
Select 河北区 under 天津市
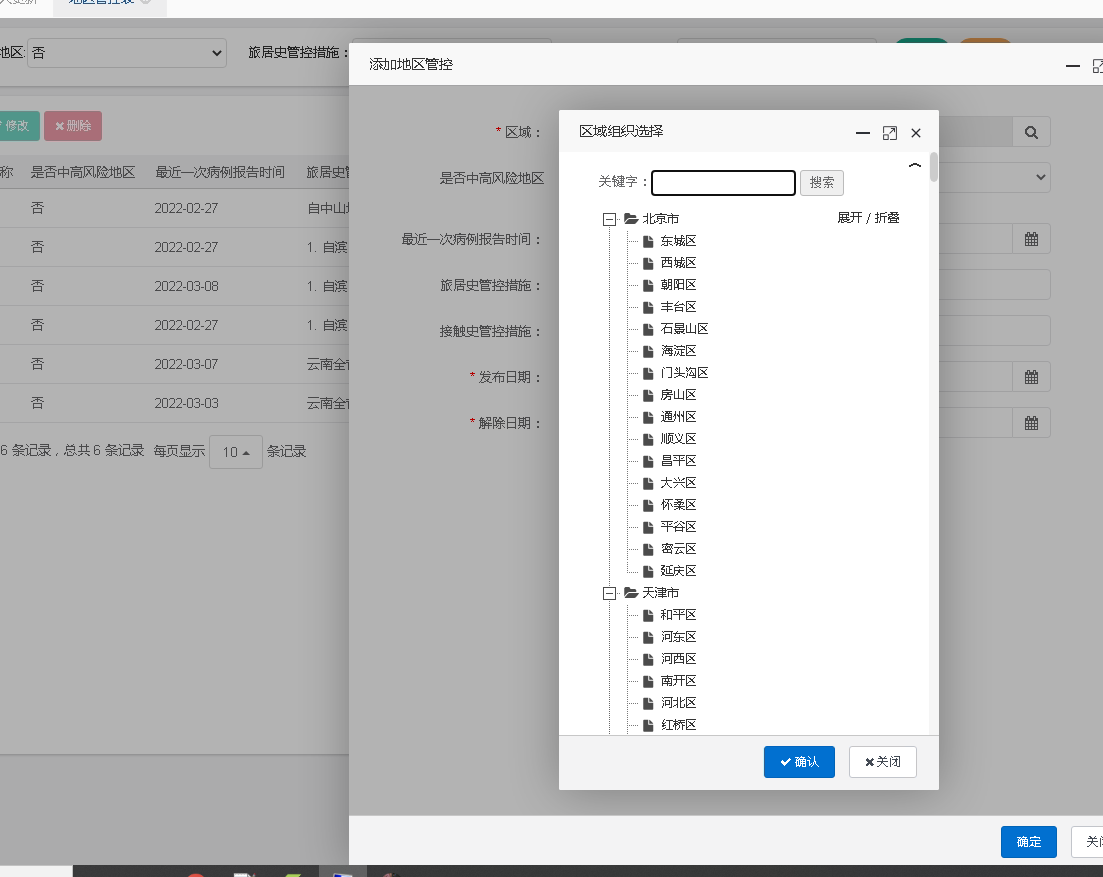tap(678, 703)
